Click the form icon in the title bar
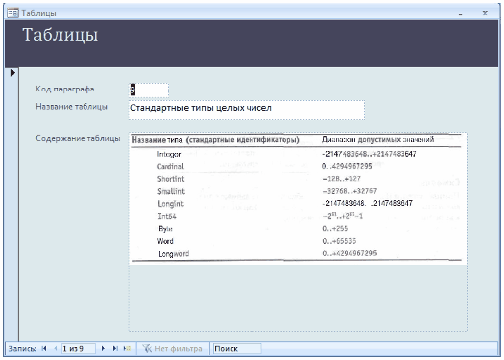This screenshot has width=504, height=360. (13, 13)
